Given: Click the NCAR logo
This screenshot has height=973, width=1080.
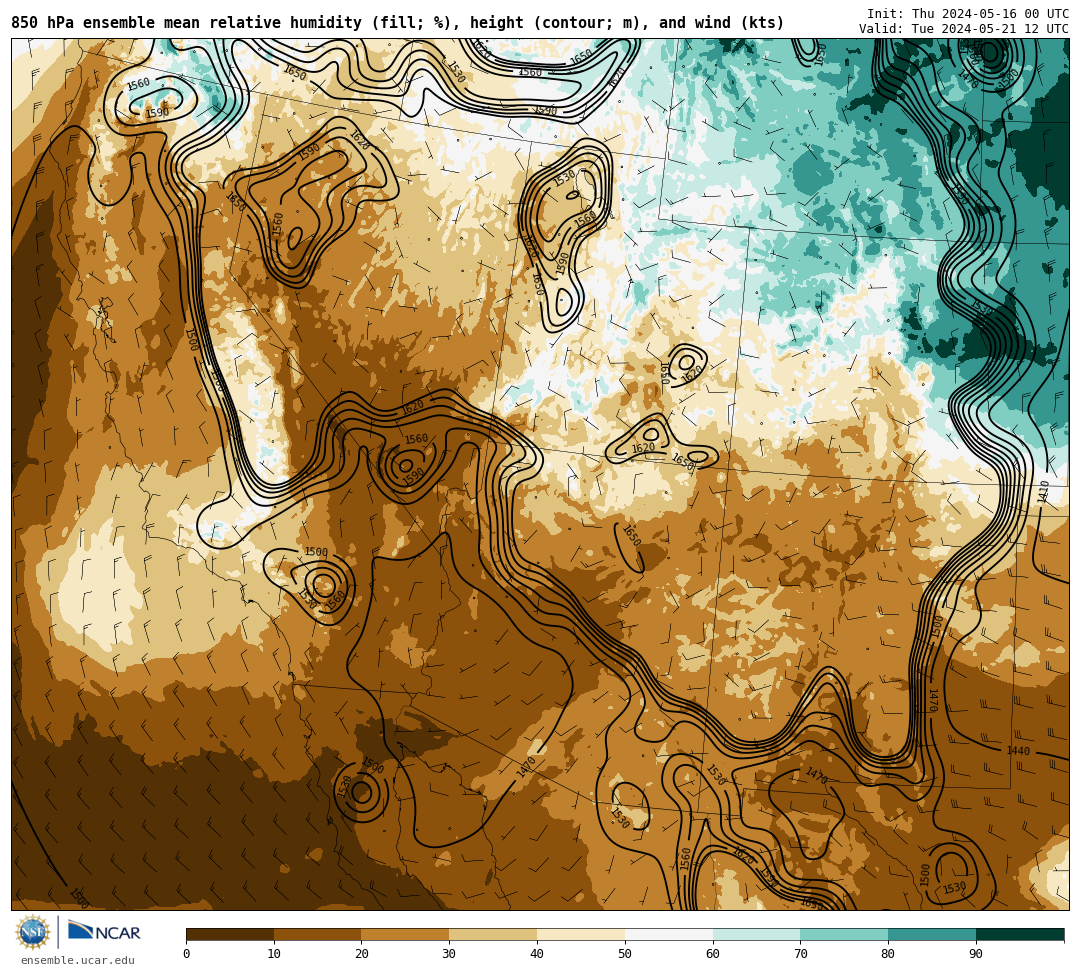Looking at the screenshot, I should (x=104, y=932).
